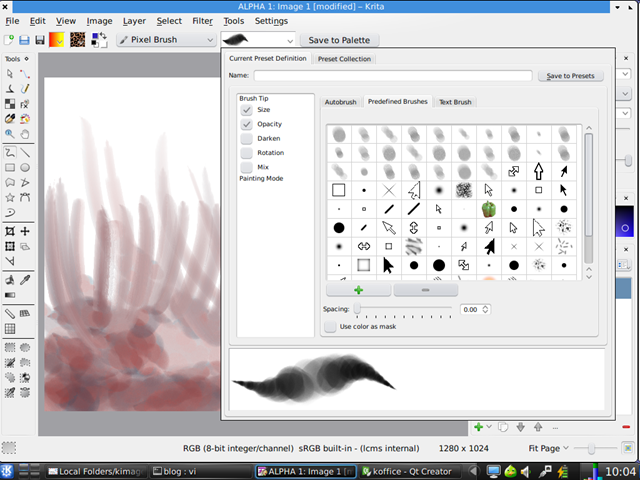Pick the Pan hand tool
The width and height of the screenshot is (640, 480).
coord(25,132)
